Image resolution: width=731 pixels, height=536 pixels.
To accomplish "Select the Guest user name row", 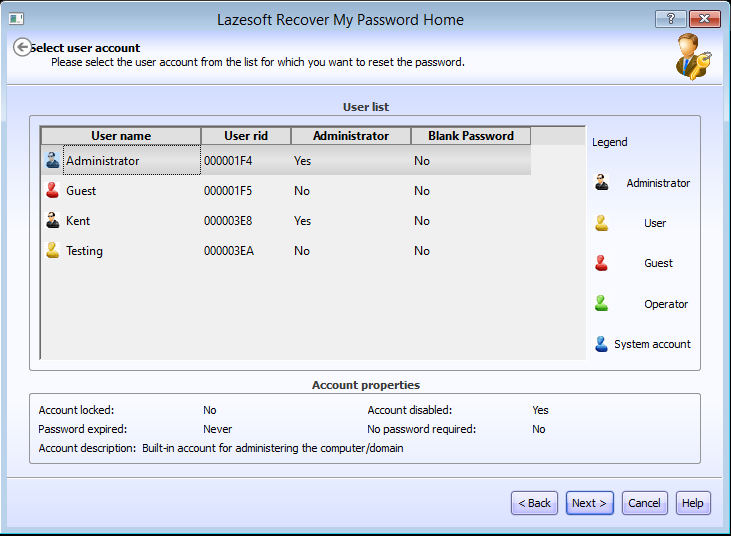I will coord(81,190).
